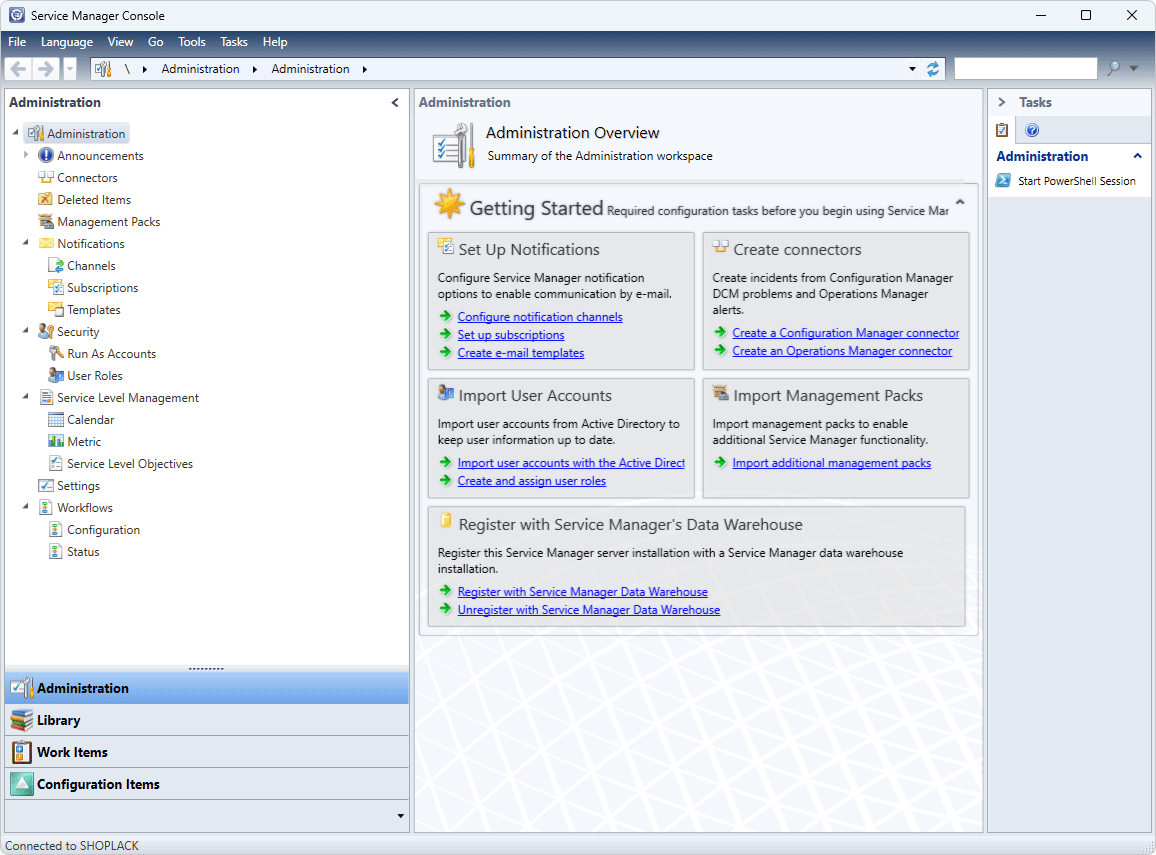Open Configure notification channels link
1156x855 pixels.
[x=540, y=317]
